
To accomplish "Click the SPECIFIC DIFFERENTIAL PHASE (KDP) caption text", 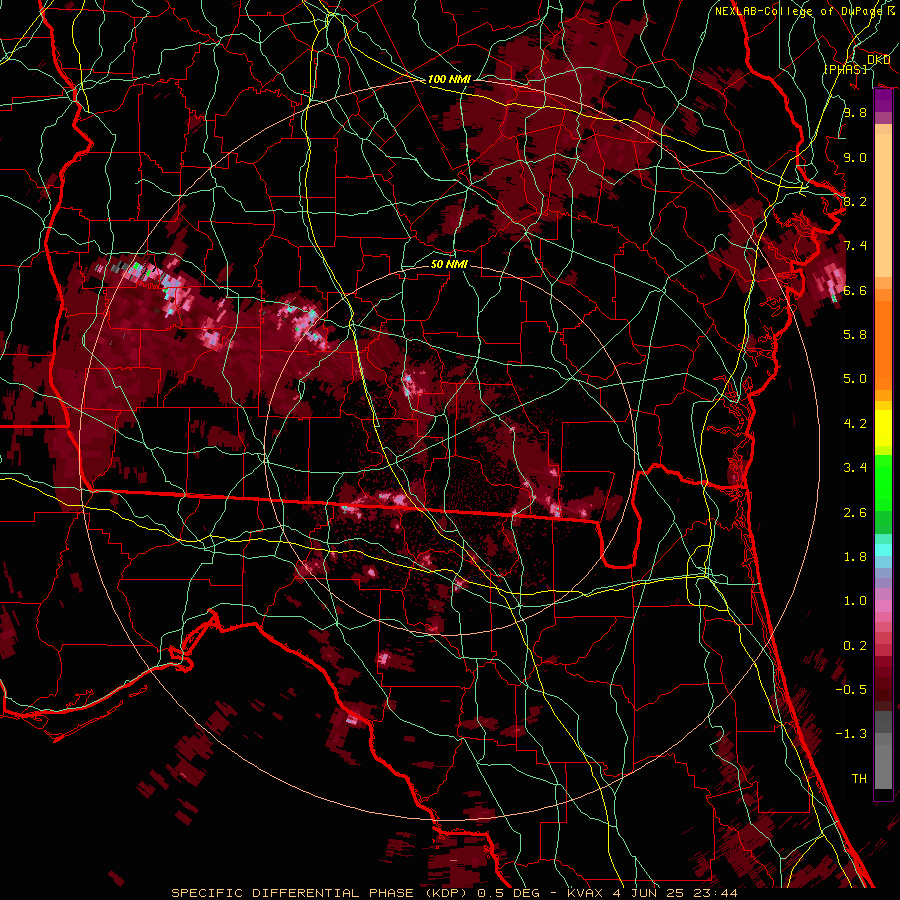I will (319, 893).
